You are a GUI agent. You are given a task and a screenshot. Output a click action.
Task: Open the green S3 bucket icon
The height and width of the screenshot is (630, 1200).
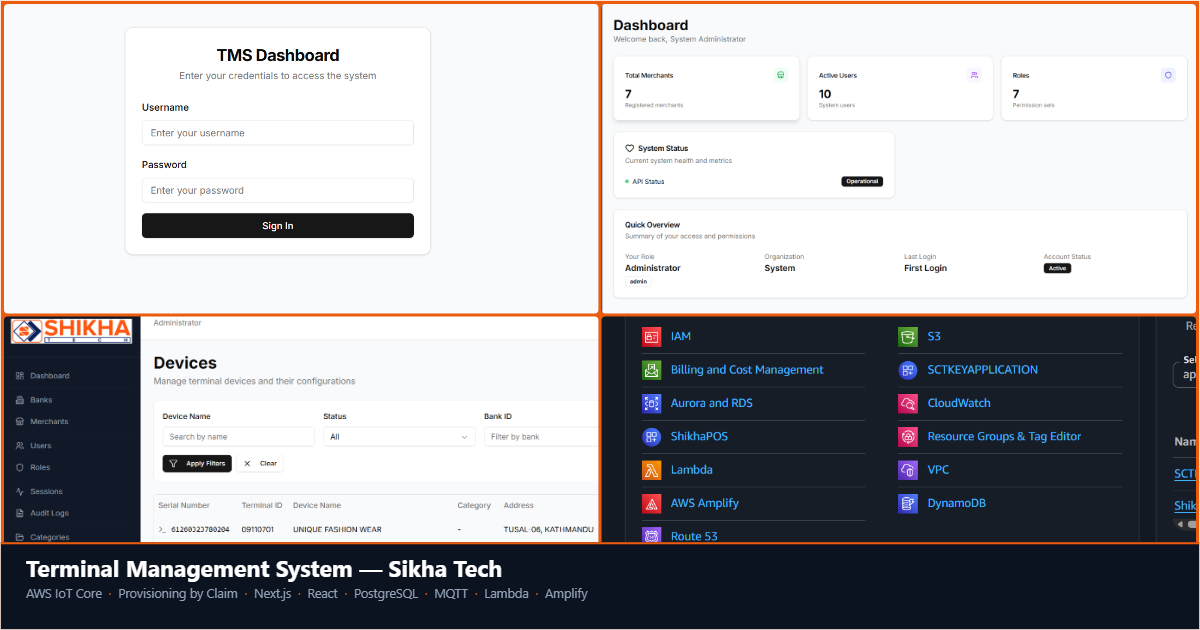point(908,337)
